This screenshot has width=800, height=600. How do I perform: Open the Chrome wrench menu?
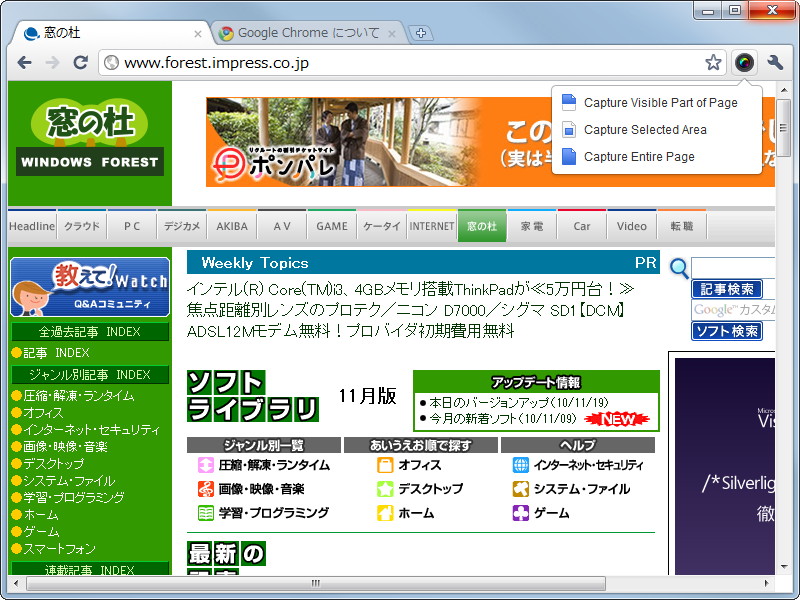click(775, 63)
